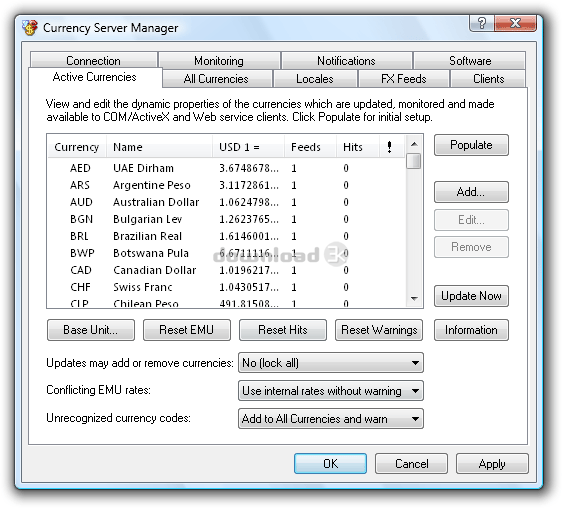562x508 pixels.
Task: Expand the Conflicting EMU rates combo box
Action: tap(330, 391)
